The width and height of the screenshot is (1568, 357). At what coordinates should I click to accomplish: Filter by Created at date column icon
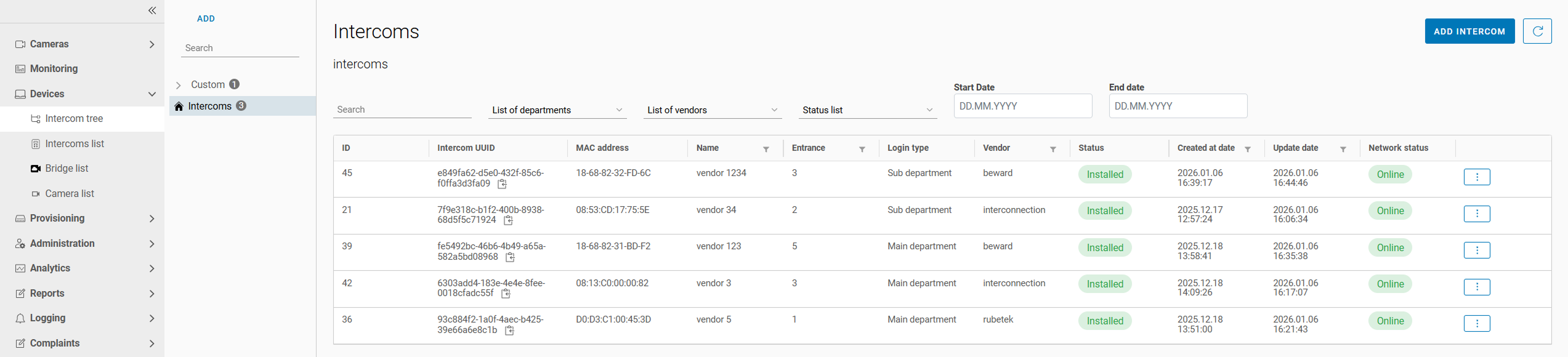pos(1248,149)
